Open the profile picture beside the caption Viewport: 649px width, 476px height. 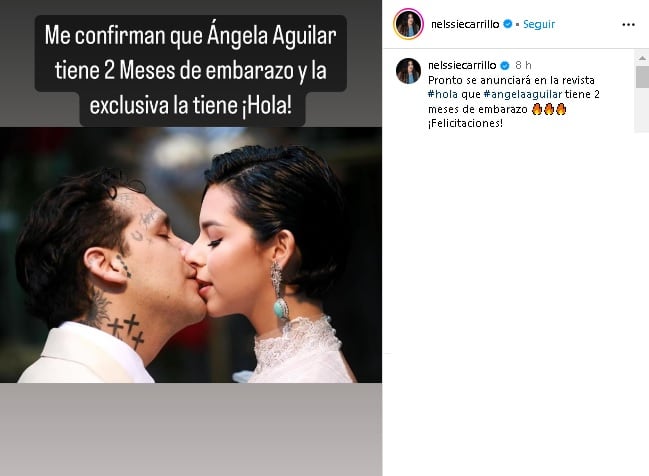click(409, 71)
